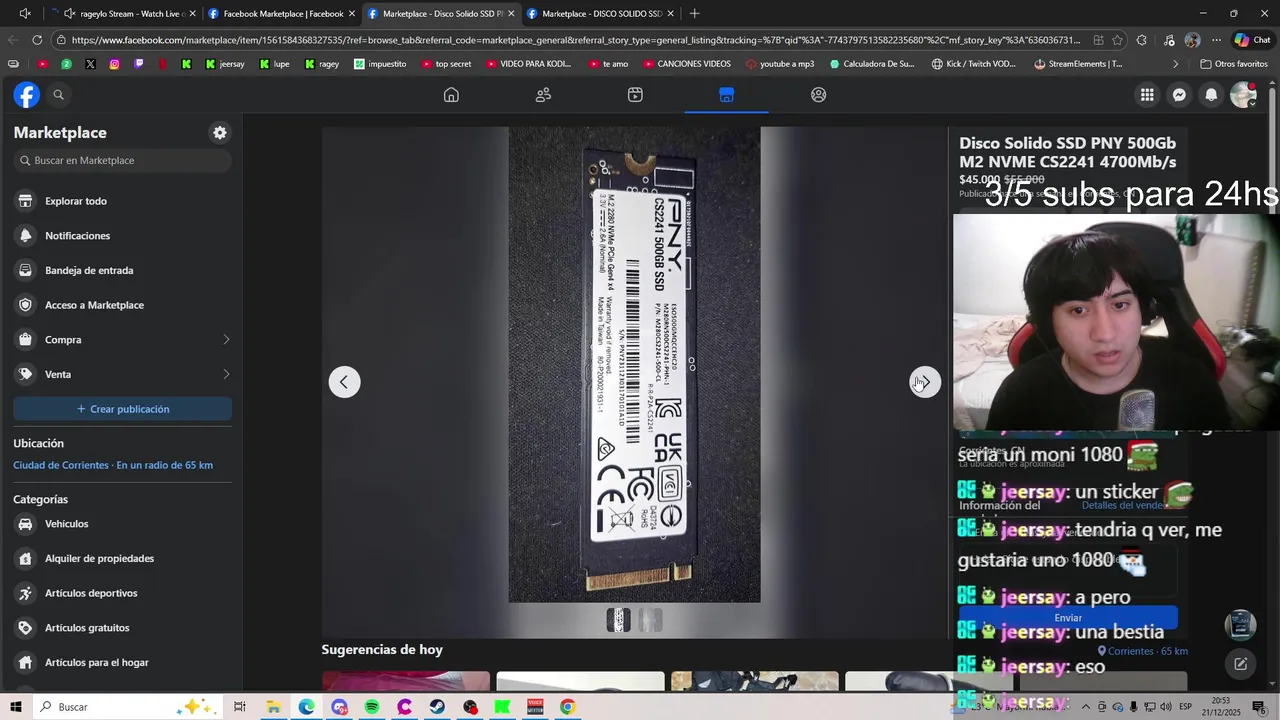Viewport: 1280px width, 720px height.
Task: Open jeersay bookmark
Action: pyautogui.click(x=224, y=64)
